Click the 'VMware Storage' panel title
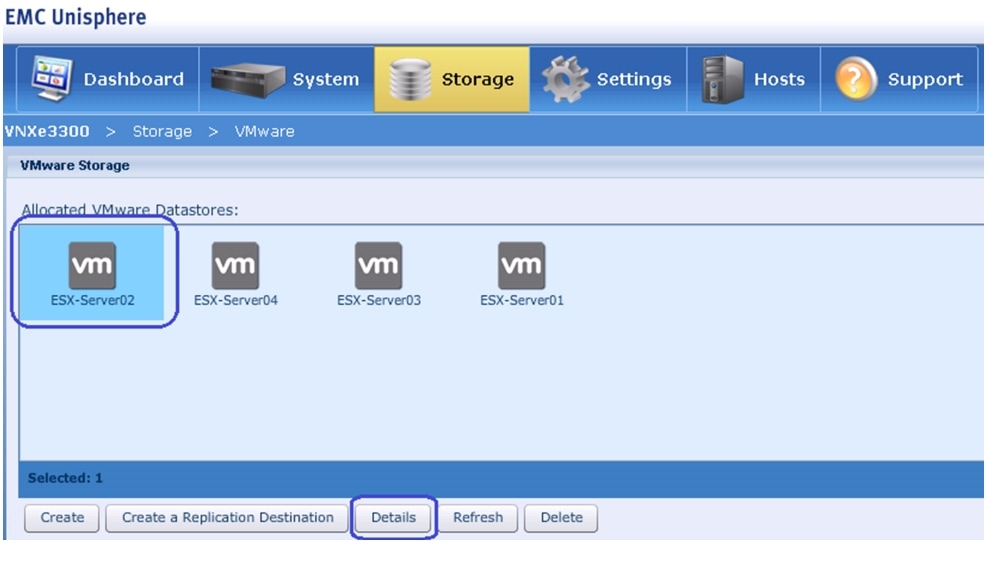Viewport: 988px width, 570px height. click(74, 166)
